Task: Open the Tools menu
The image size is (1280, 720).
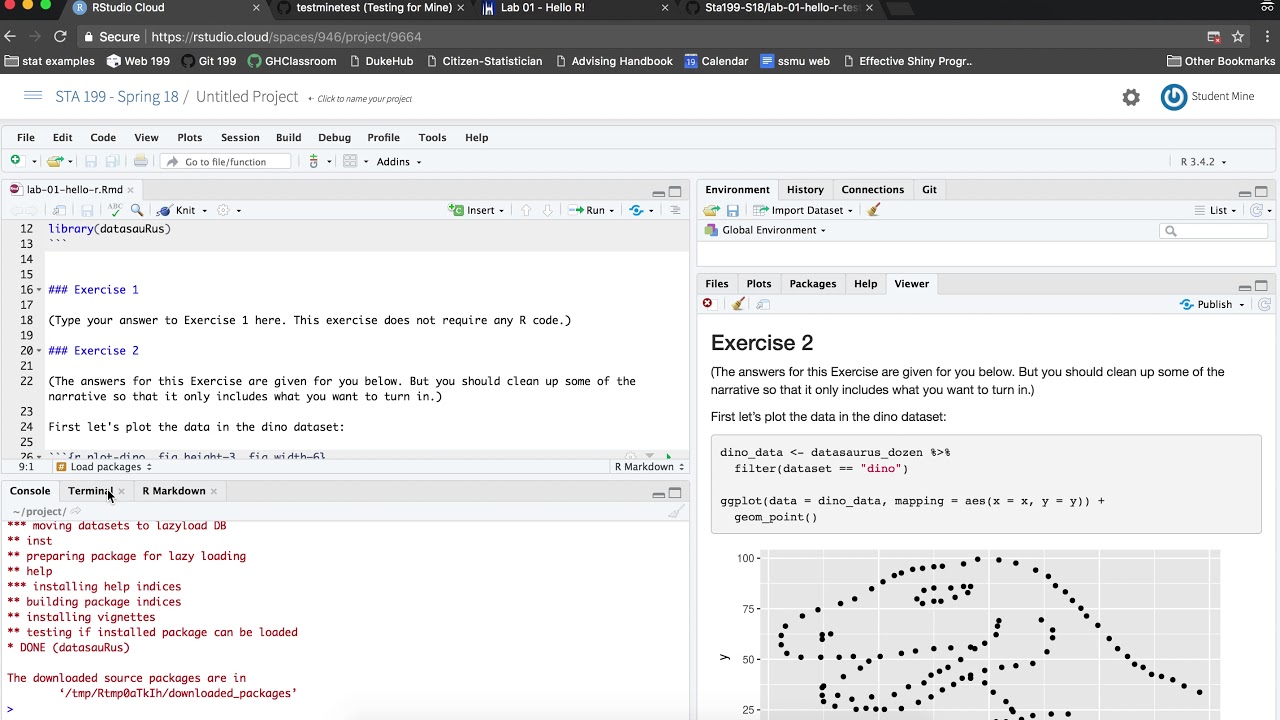Action: pos(432,137)
